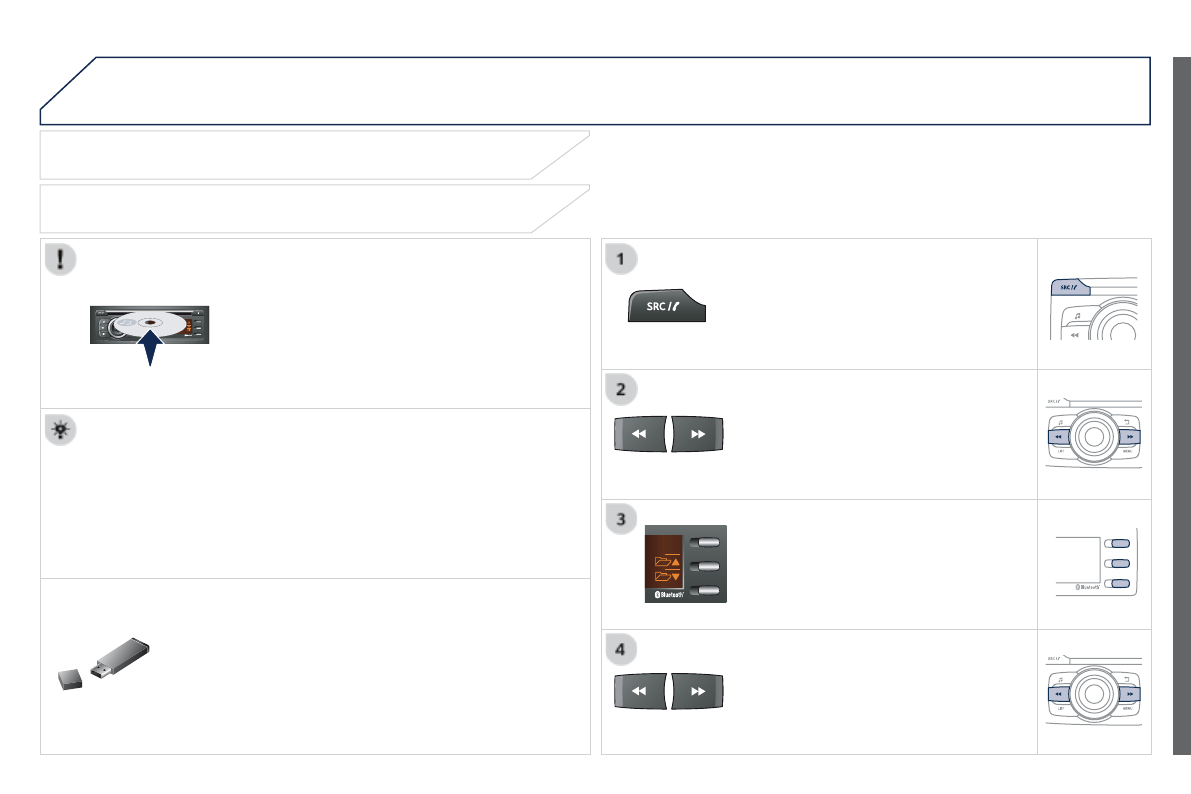The width and height of the screenshot is (1191, 794).
Task: Click the highlighted rewind key in step 2 diagram
Action: [x=1057, y=437]
